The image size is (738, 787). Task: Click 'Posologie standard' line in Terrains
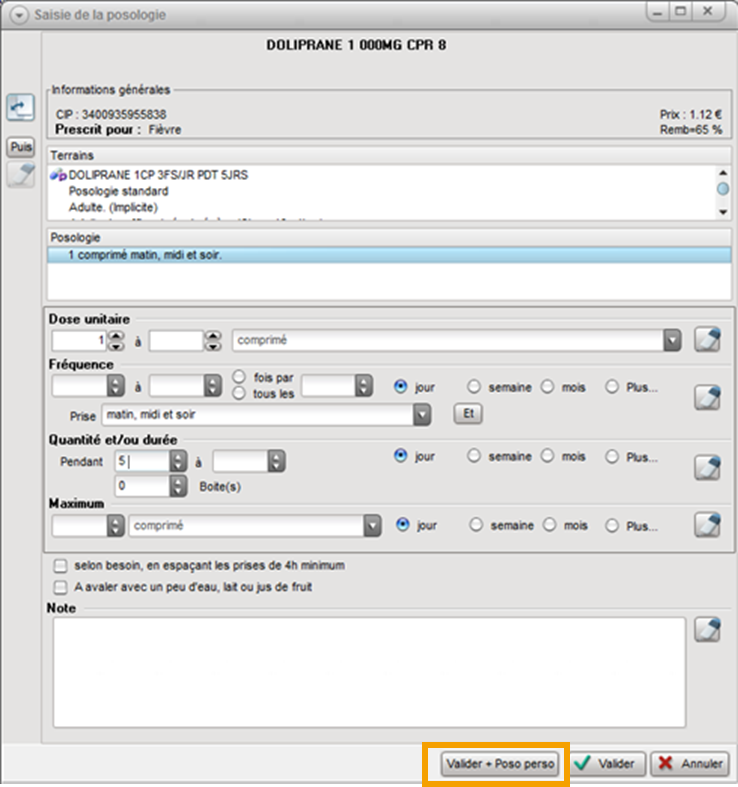click(118, 191)
